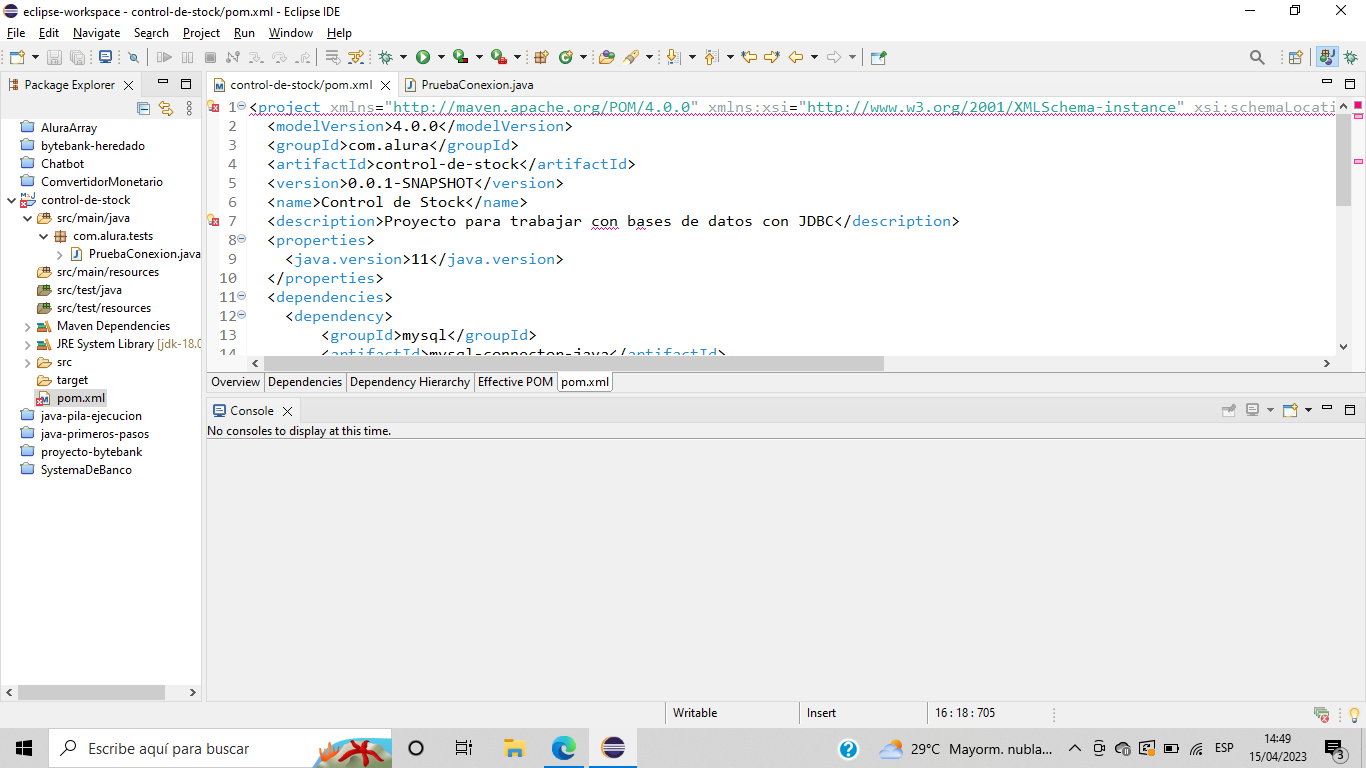The height and width of the screenshot is (768, 1366).
Task: Click the New Java Package icon
Action: click(541, 58)
